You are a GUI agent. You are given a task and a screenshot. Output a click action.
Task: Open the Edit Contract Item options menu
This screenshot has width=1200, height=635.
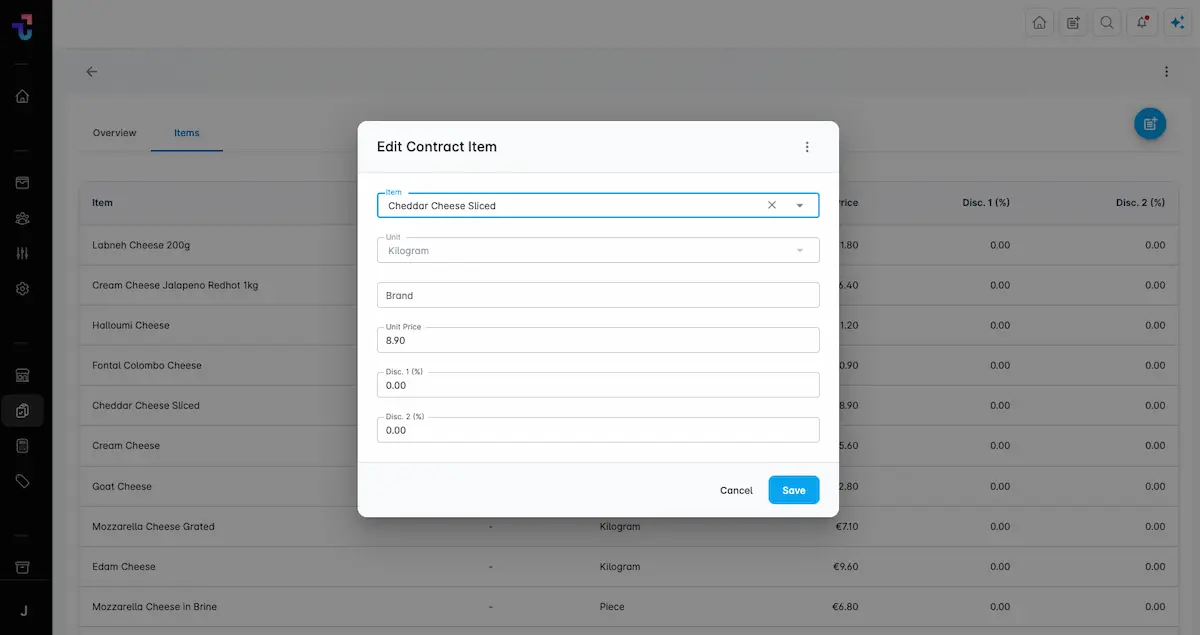tap(807, 147)
